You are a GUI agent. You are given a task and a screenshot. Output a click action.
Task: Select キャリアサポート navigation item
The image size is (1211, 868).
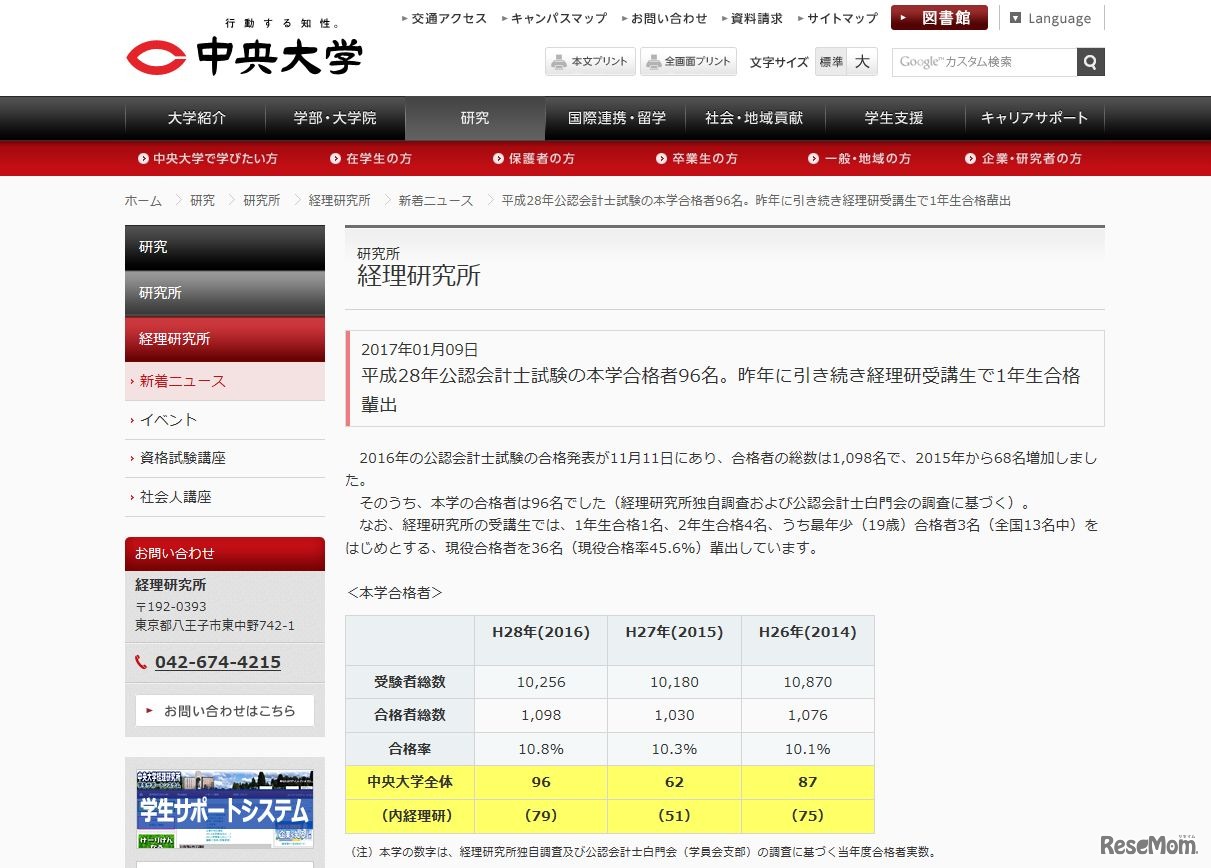(1034, 118)
